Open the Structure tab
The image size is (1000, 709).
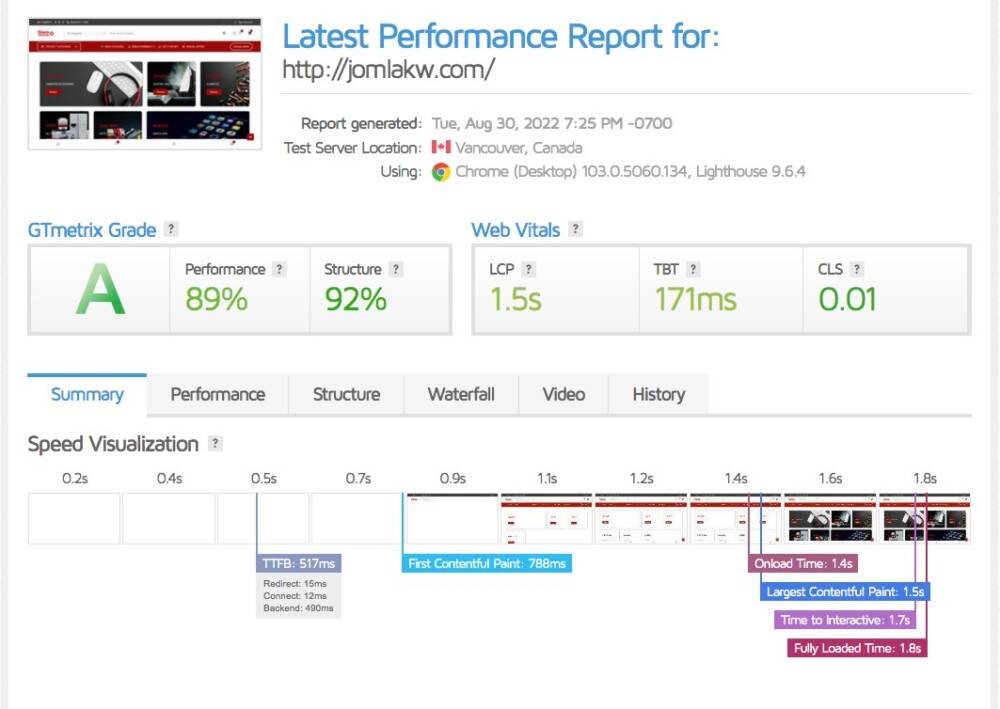[346, 394]
